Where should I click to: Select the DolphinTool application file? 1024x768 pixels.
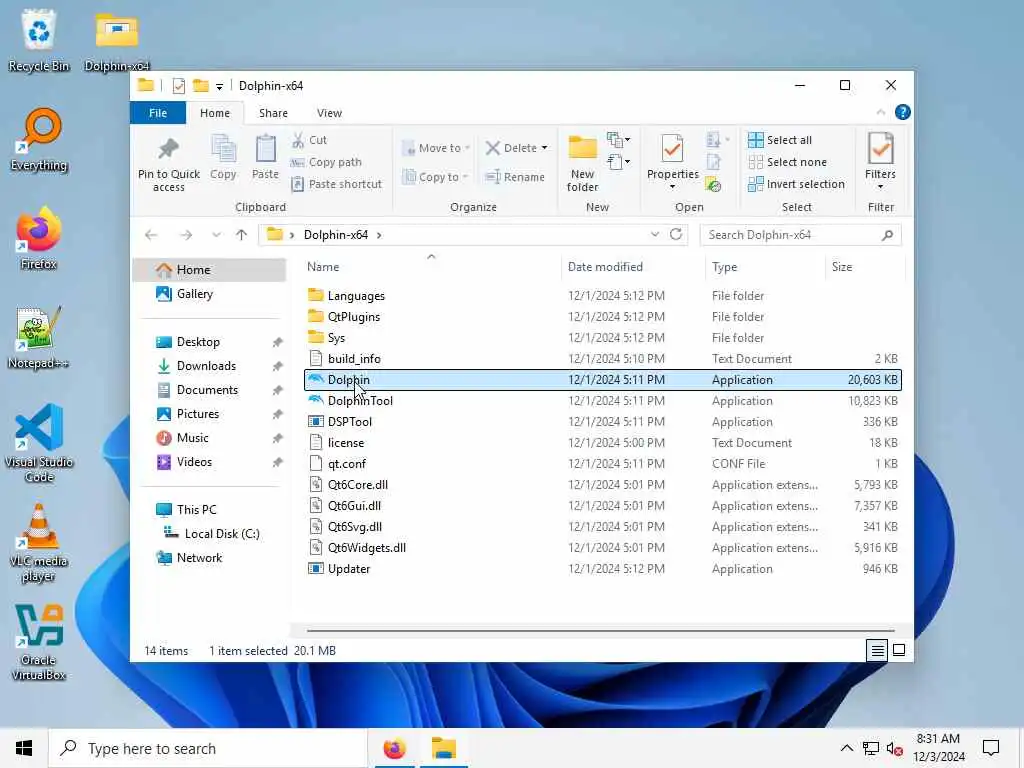[602, 401]
